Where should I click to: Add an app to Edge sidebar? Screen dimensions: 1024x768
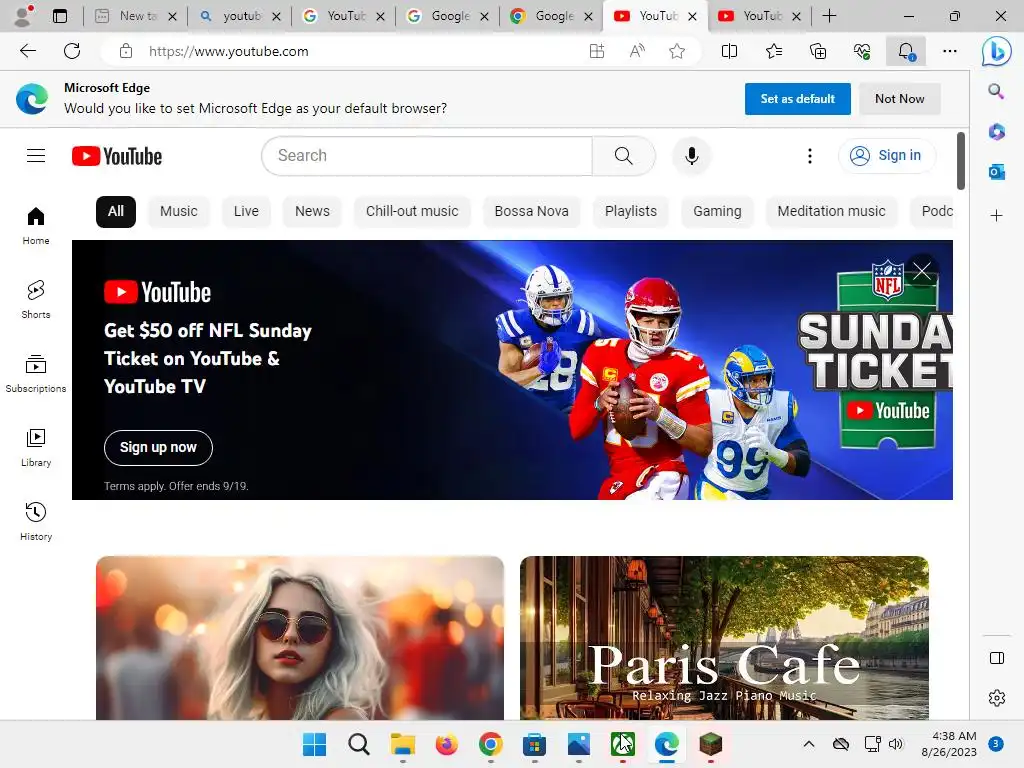(997, 216)
